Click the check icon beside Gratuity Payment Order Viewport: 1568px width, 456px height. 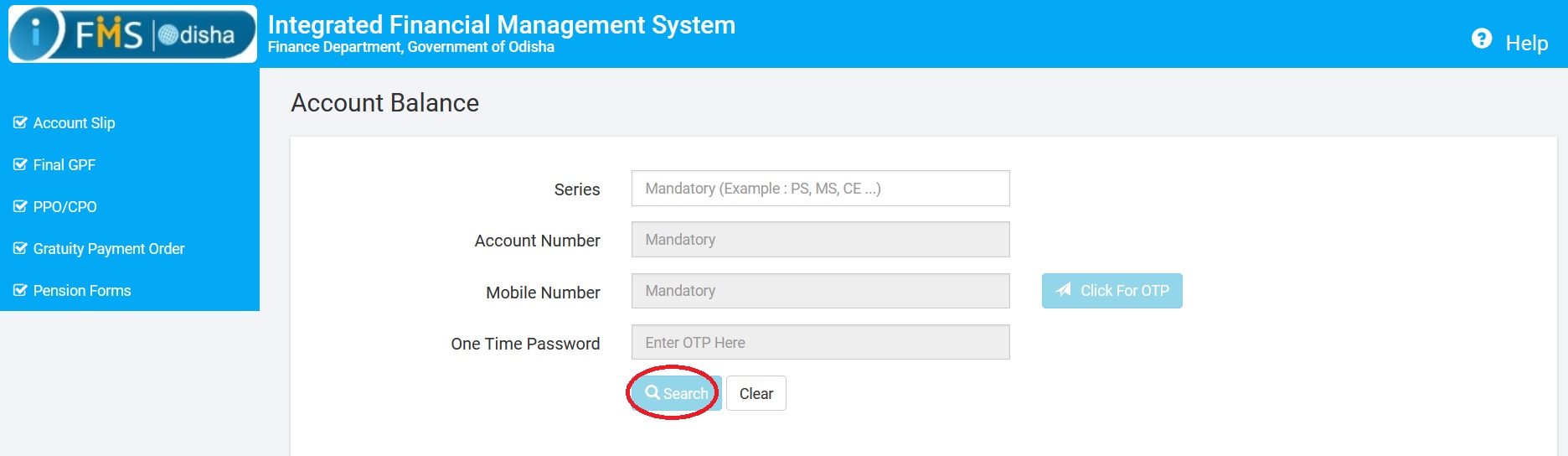[20, 248]
